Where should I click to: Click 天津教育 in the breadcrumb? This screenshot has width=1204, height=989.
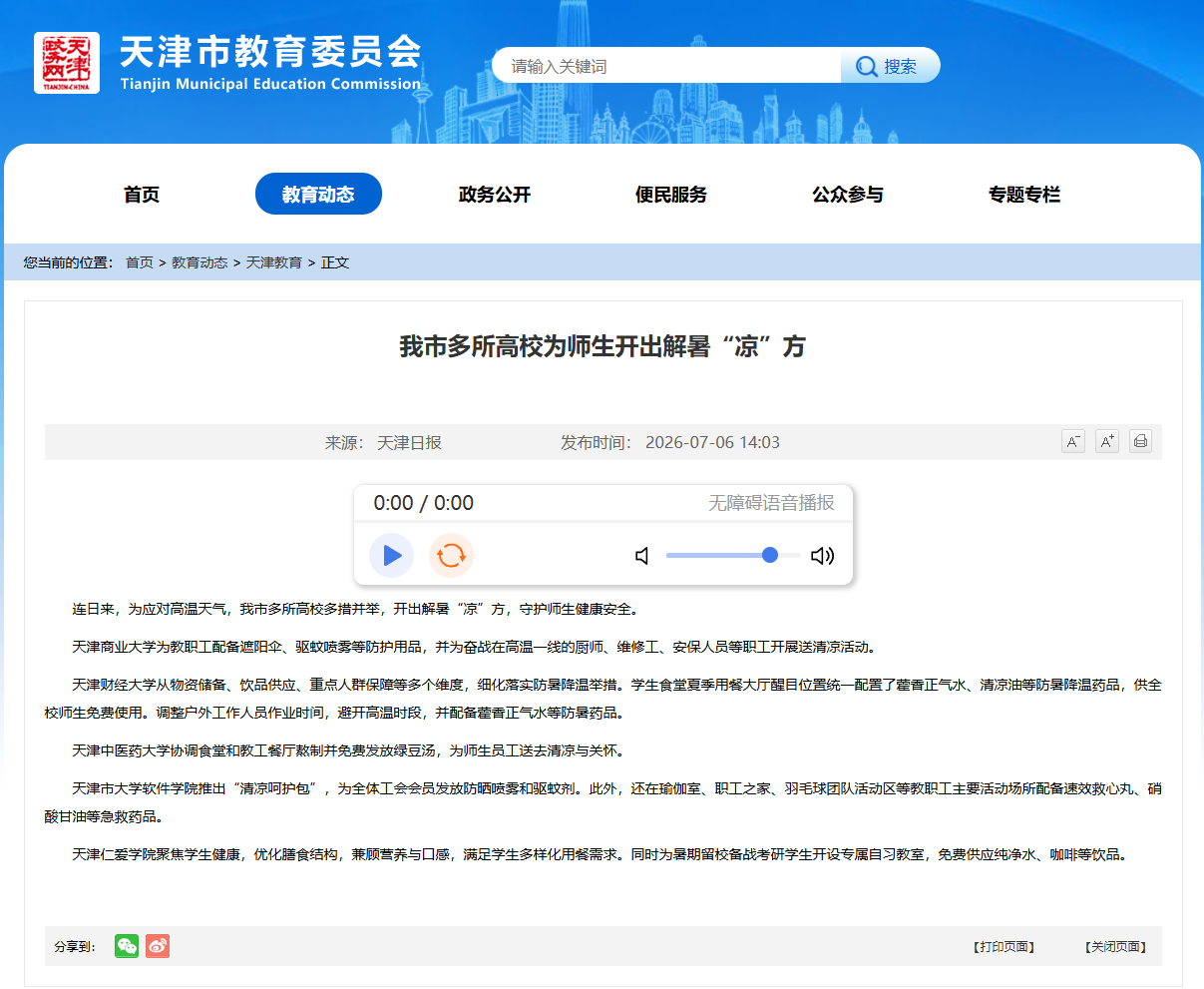click(x=274, y=262)
